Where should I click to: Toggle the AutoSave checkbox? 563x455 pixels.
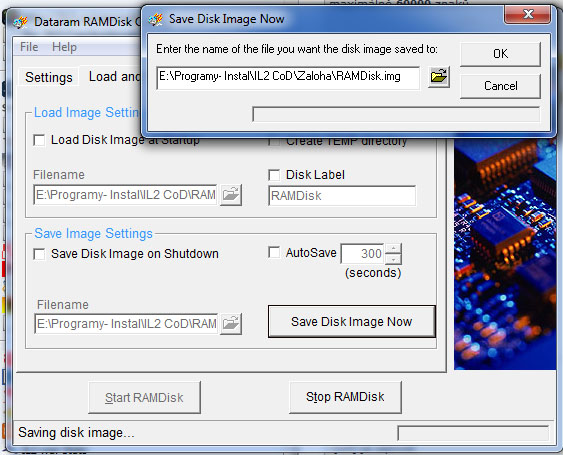pyautogui.click(x=274, y=252)
